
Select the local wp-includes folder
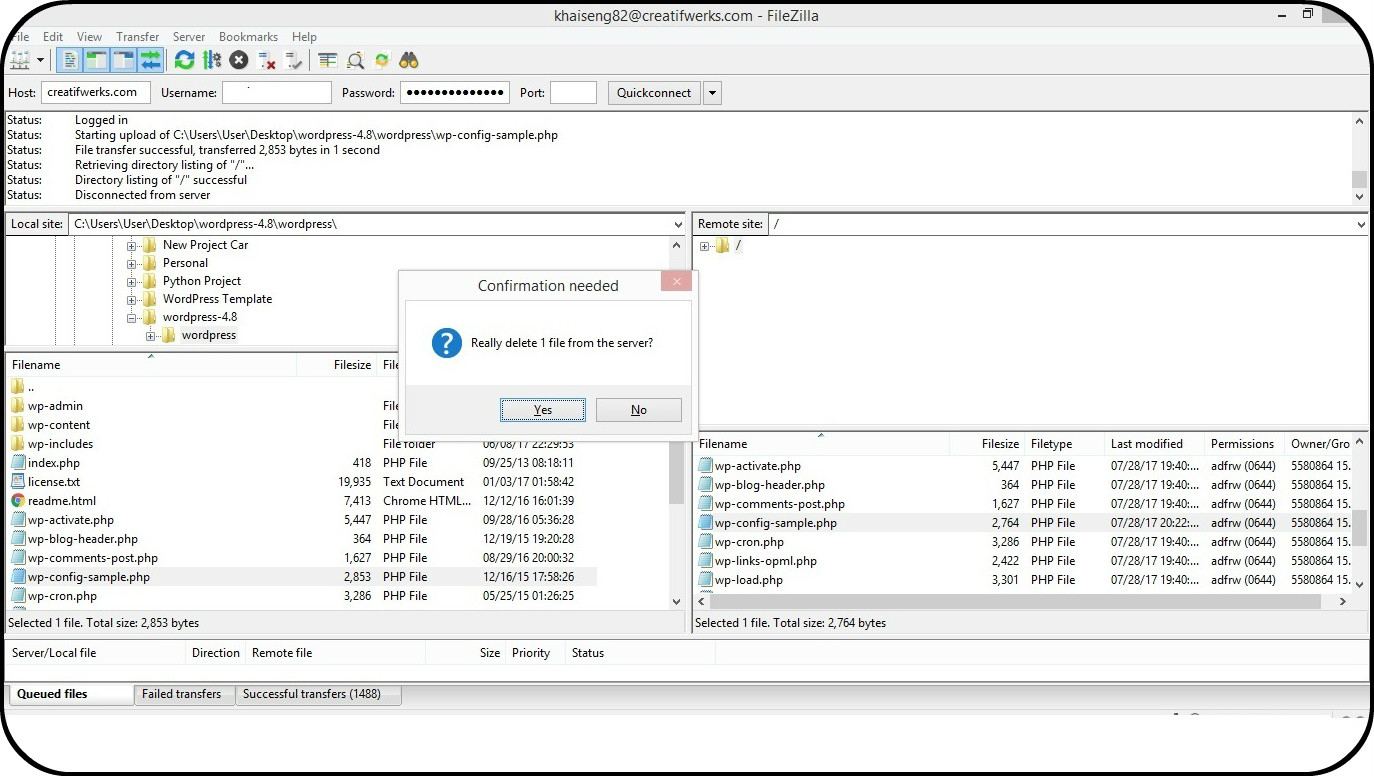tap(60, 444)
